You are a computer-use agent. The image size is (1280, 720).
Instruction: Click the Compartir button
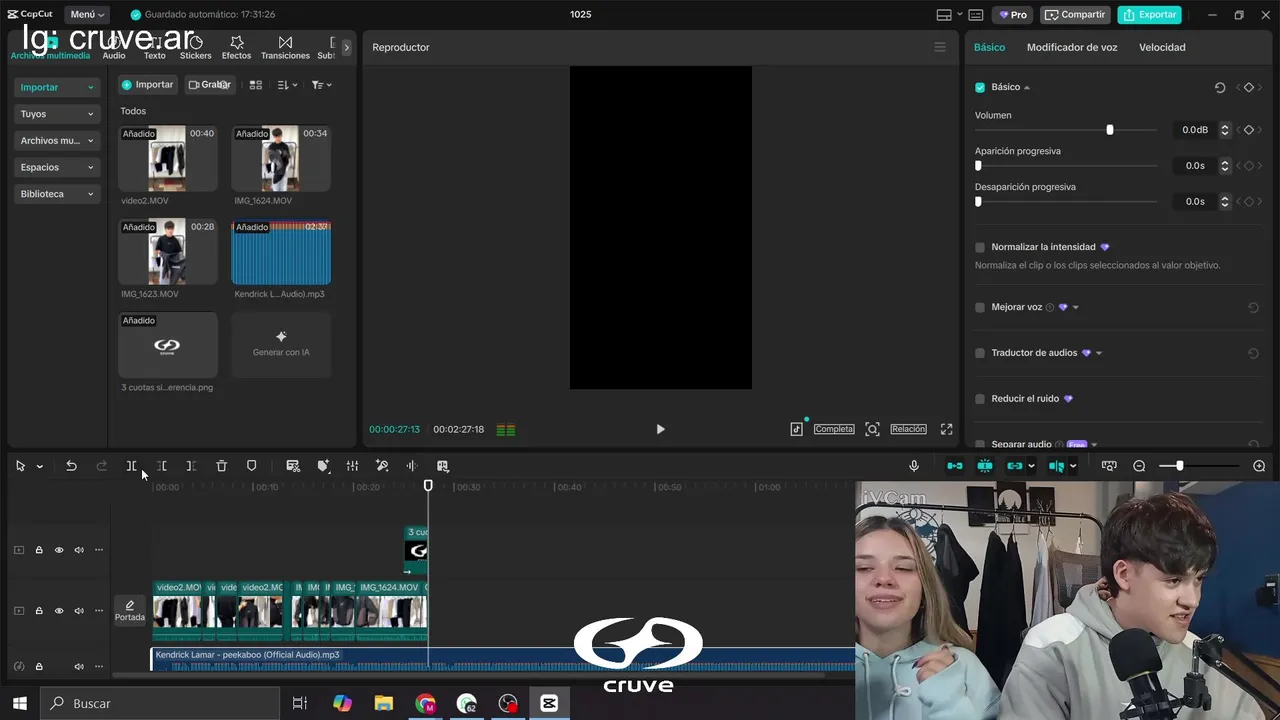pyautogui.click(x=1075, y=15)
